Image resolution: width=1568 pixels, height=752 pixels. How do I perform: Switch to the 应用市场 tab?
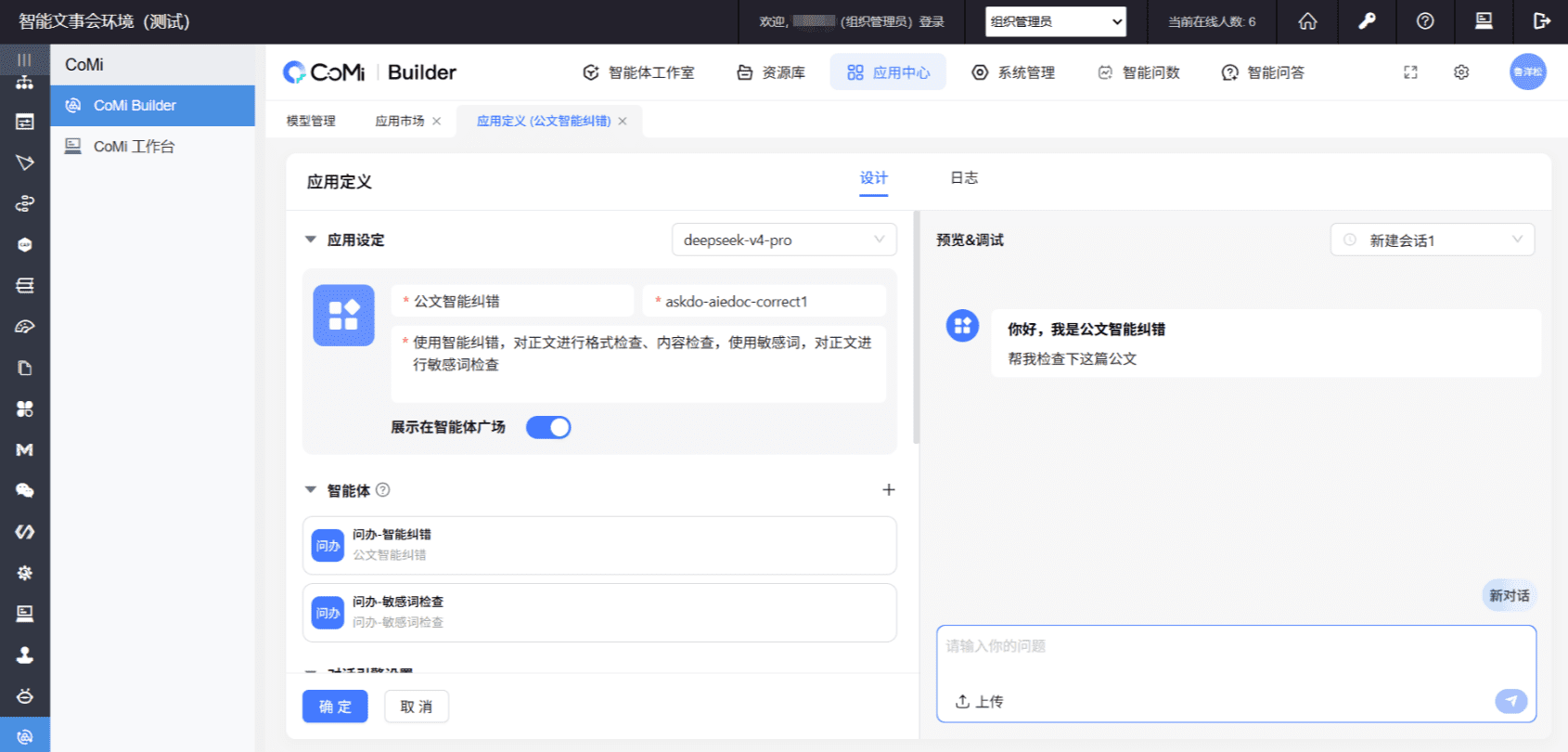click(x=400, y=121)
